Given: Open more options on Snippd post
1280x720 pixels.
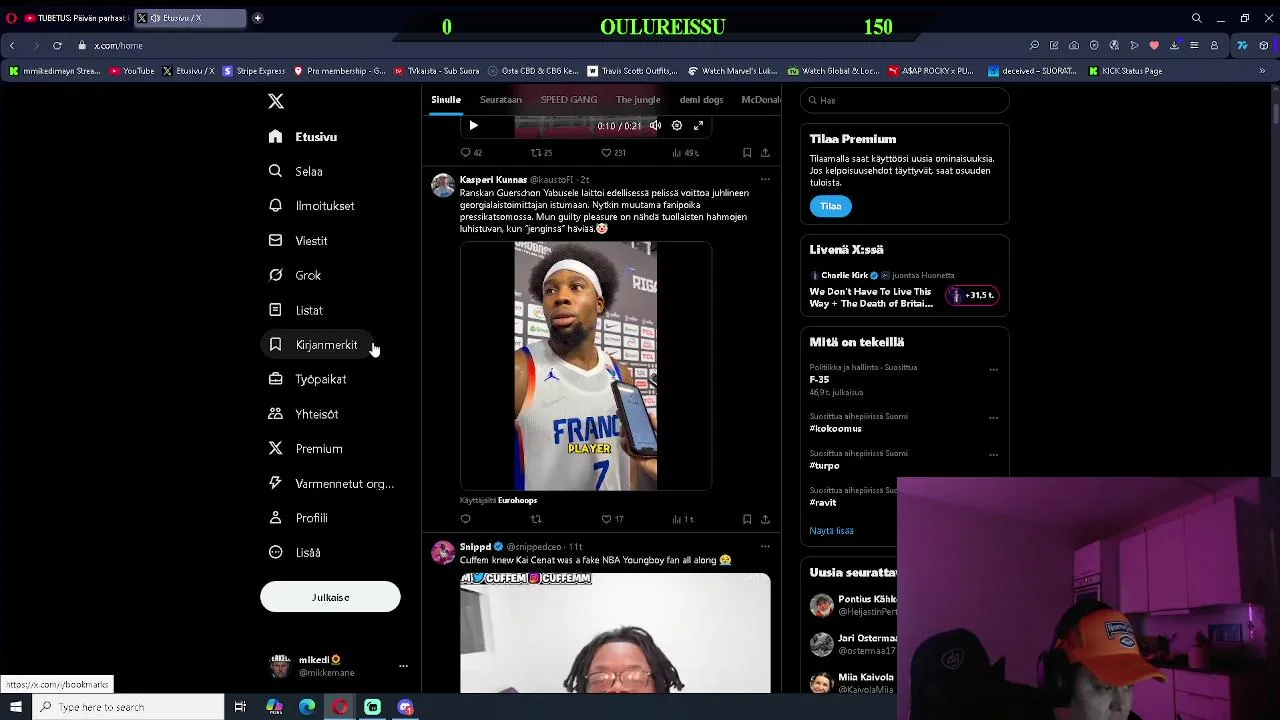Looking at the screenshot, I should click(x=765, y=547).
